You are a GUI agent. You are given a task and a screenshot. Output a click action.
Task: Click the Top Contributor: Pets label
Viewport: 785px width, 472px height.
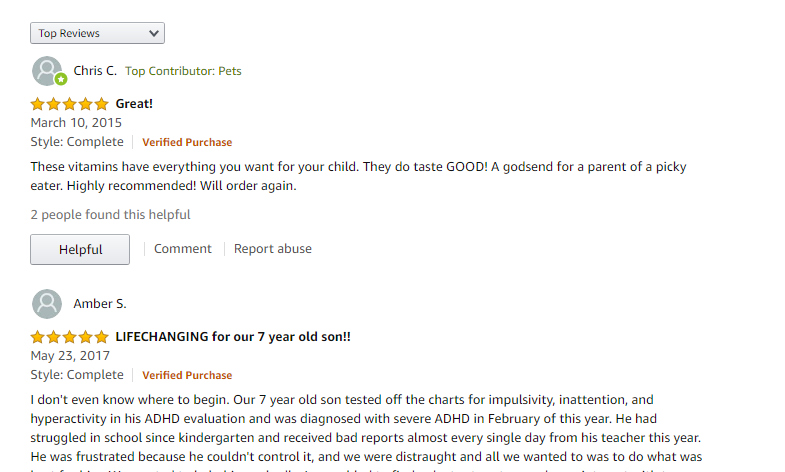tap(183, 71)
